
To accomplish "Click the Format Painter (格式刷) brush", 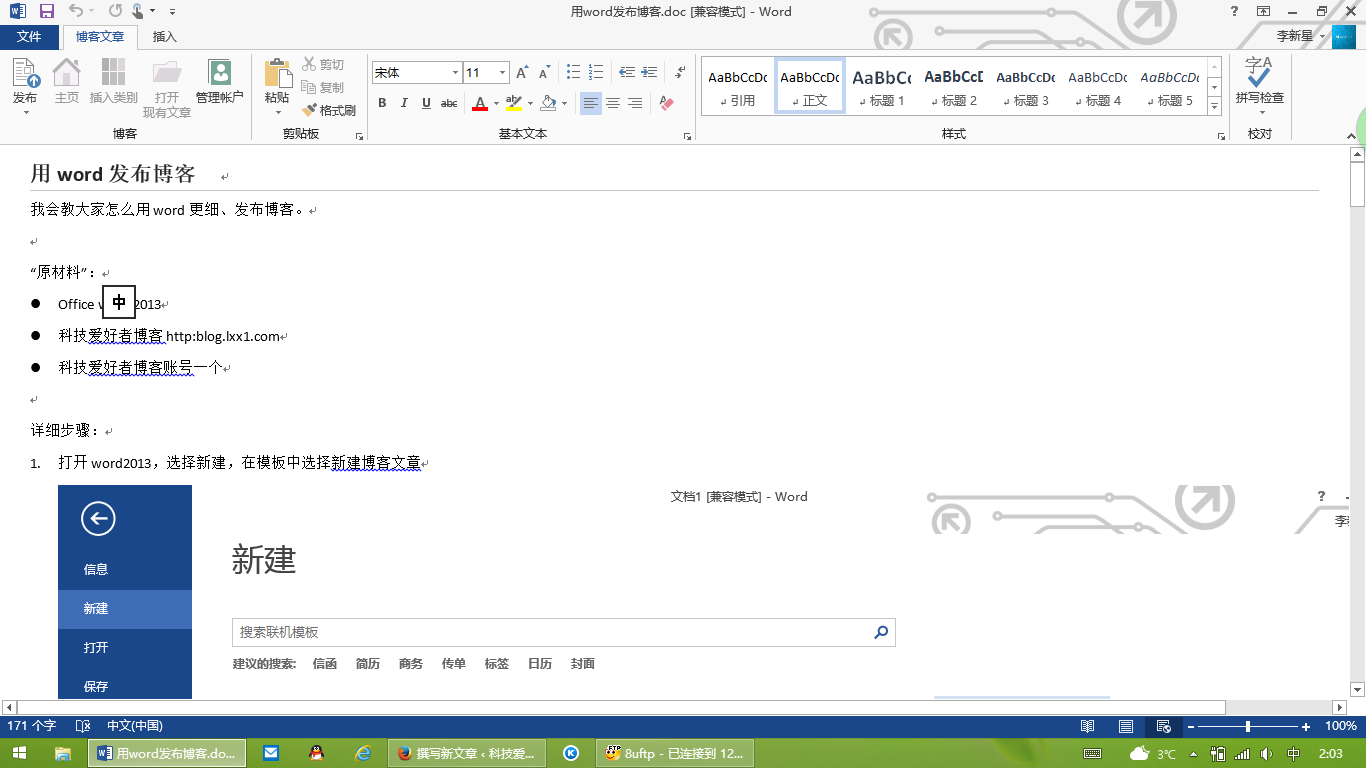I will (329, 110).
